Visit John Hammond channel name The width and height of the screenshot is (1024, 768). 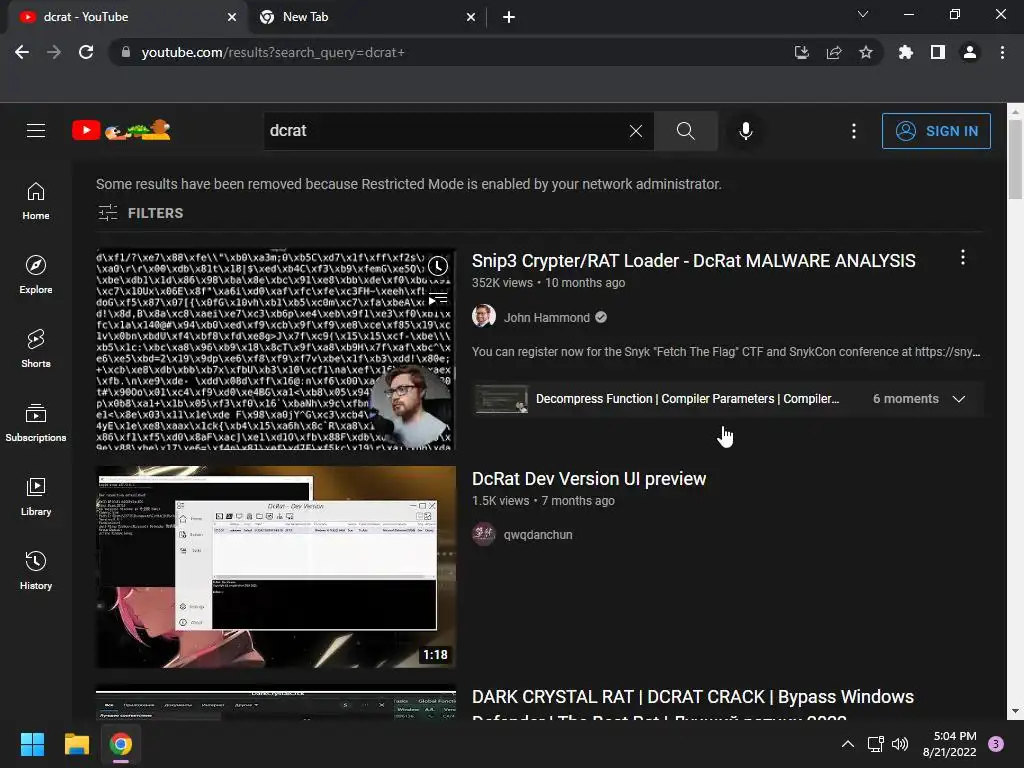[x=547, y=317]
